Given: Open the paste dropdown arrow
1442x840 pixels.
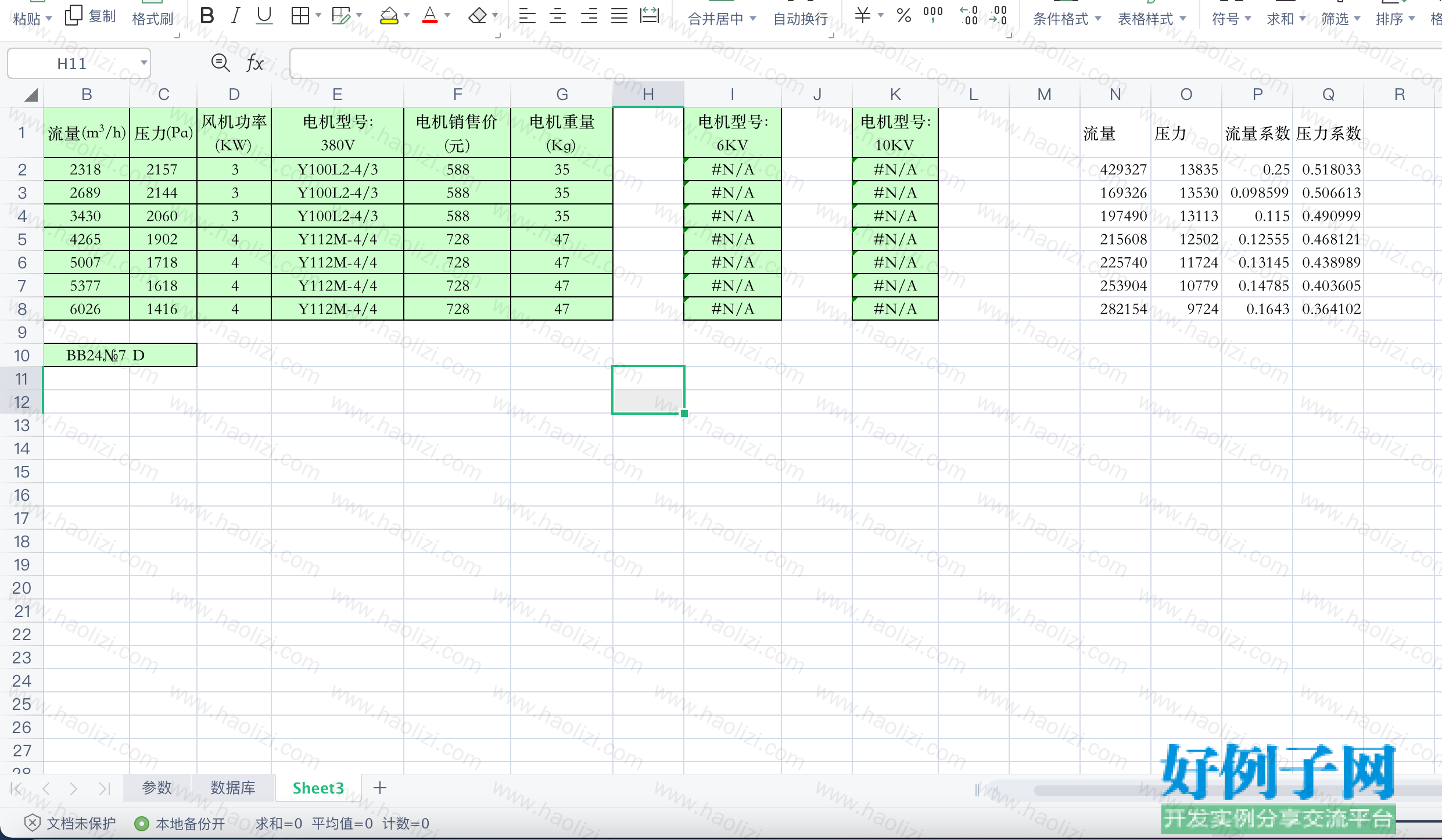Looking at the screenshot, I should click(49, 19).
